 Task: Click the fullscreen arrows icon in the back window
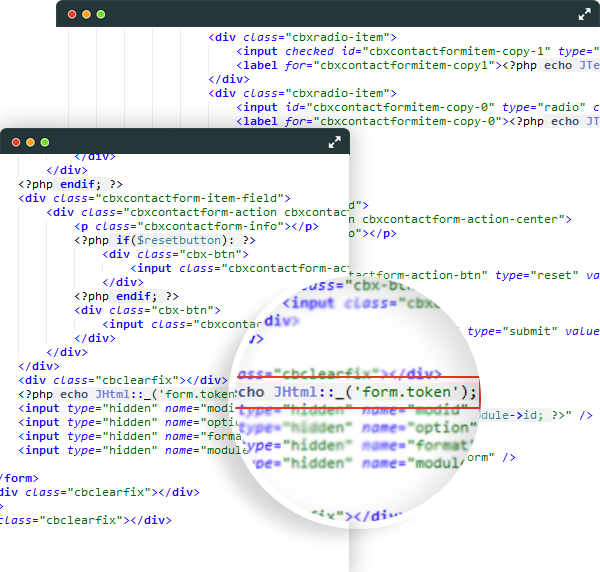click(584, 15)
